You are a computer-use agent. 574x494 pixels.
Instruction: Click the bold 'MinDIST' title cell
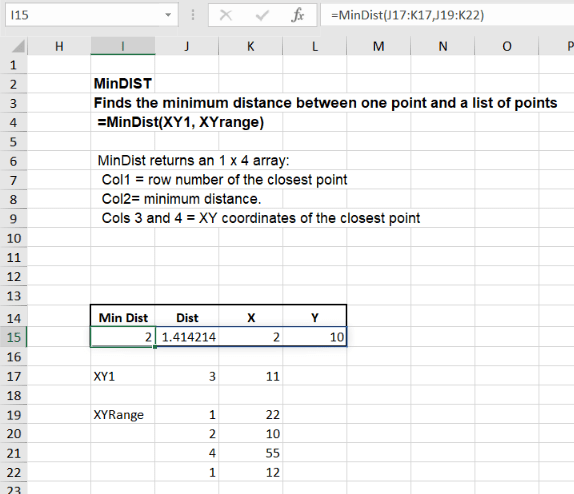(123, 83)
